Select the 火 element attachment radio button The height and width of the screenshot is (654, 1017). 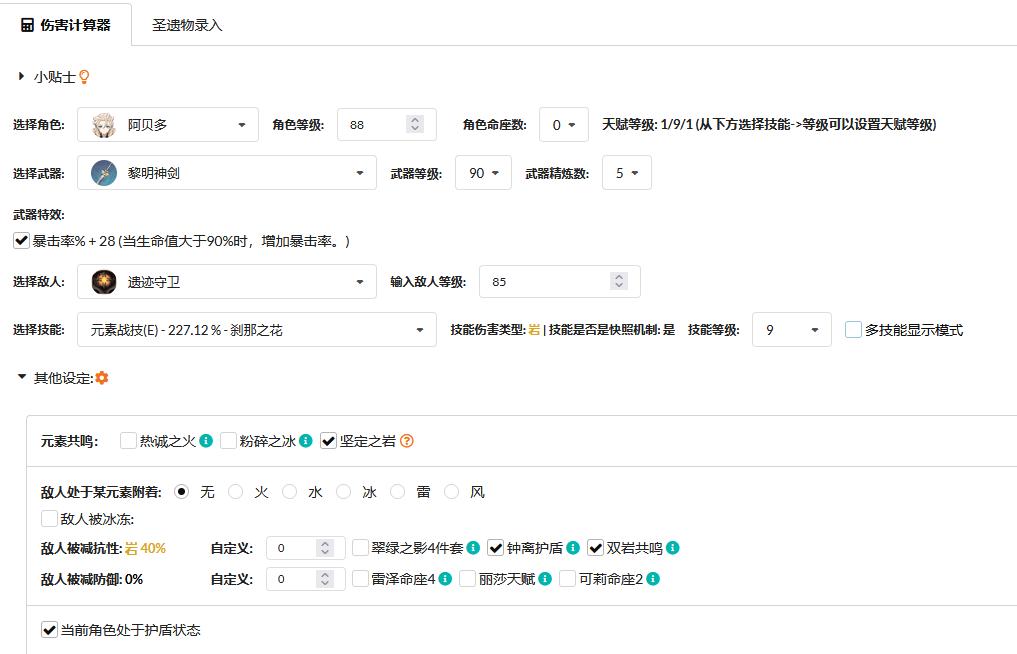click(234, 491)
